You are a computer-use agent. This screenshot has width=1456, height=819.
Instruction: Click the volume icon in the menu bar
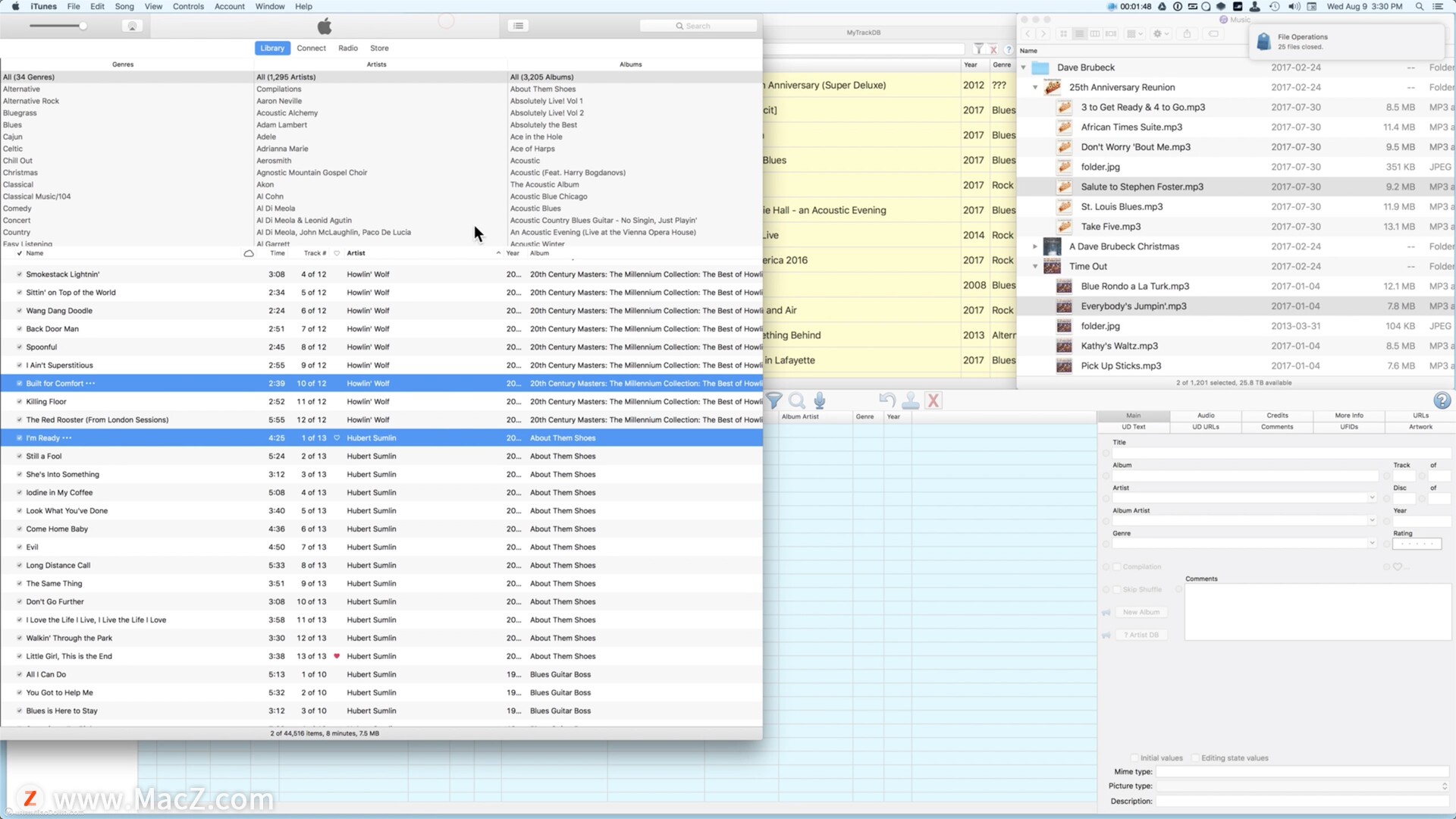coord(1294,6)
